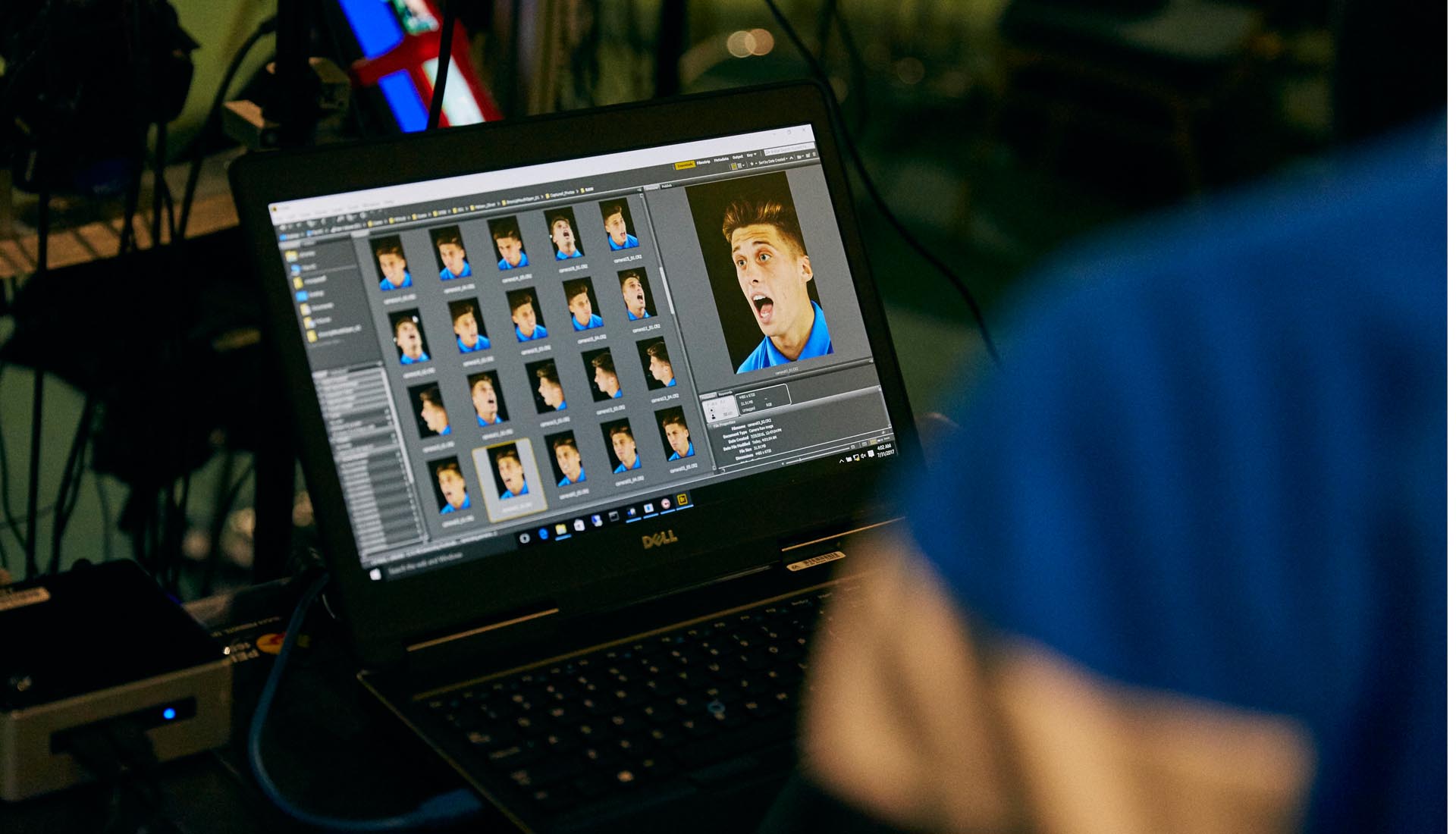Click Captured_Photos folder in the path bar

[562, 193]
